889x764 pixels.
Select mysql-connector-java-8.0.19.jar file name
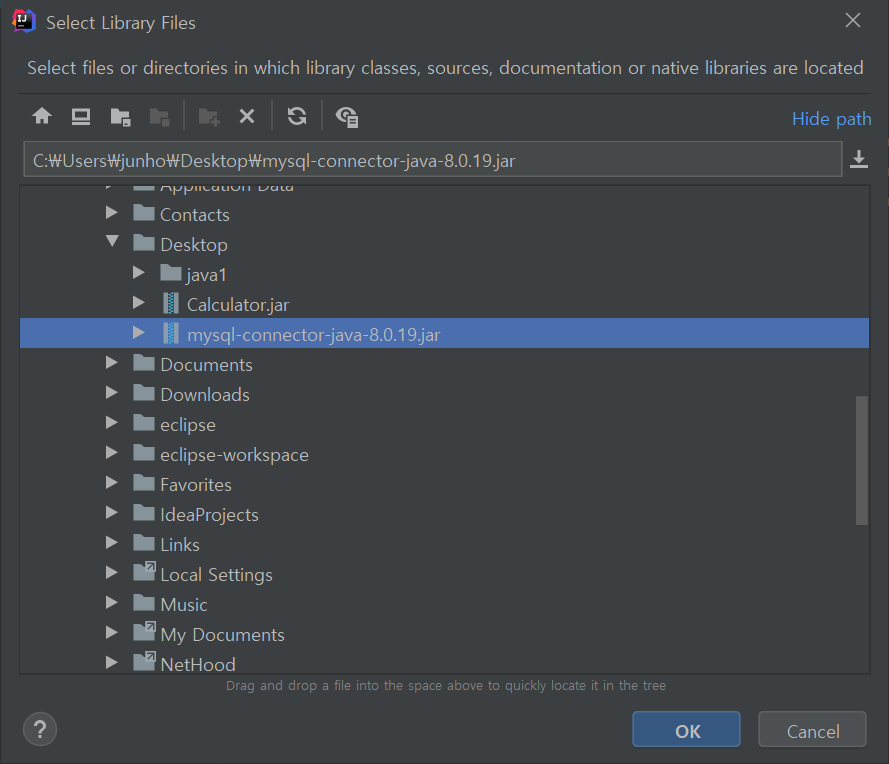pos(314,335)
